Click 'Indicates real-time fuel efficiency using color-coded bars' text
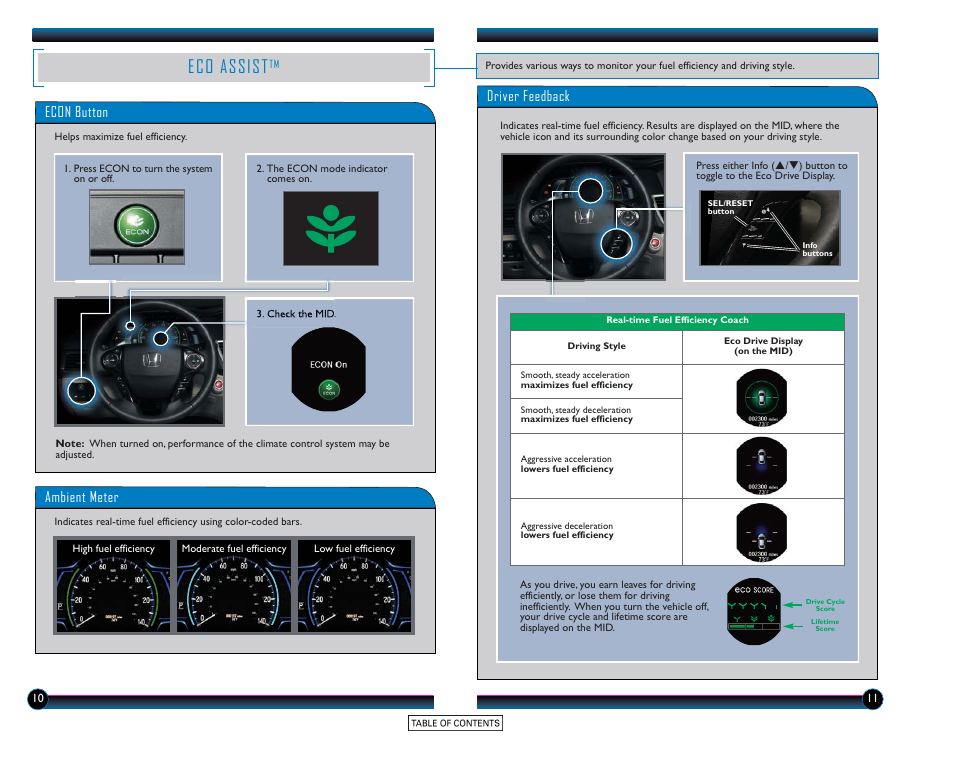The height and width of the screenshot is (781, 954). click(x=178, y=522)
